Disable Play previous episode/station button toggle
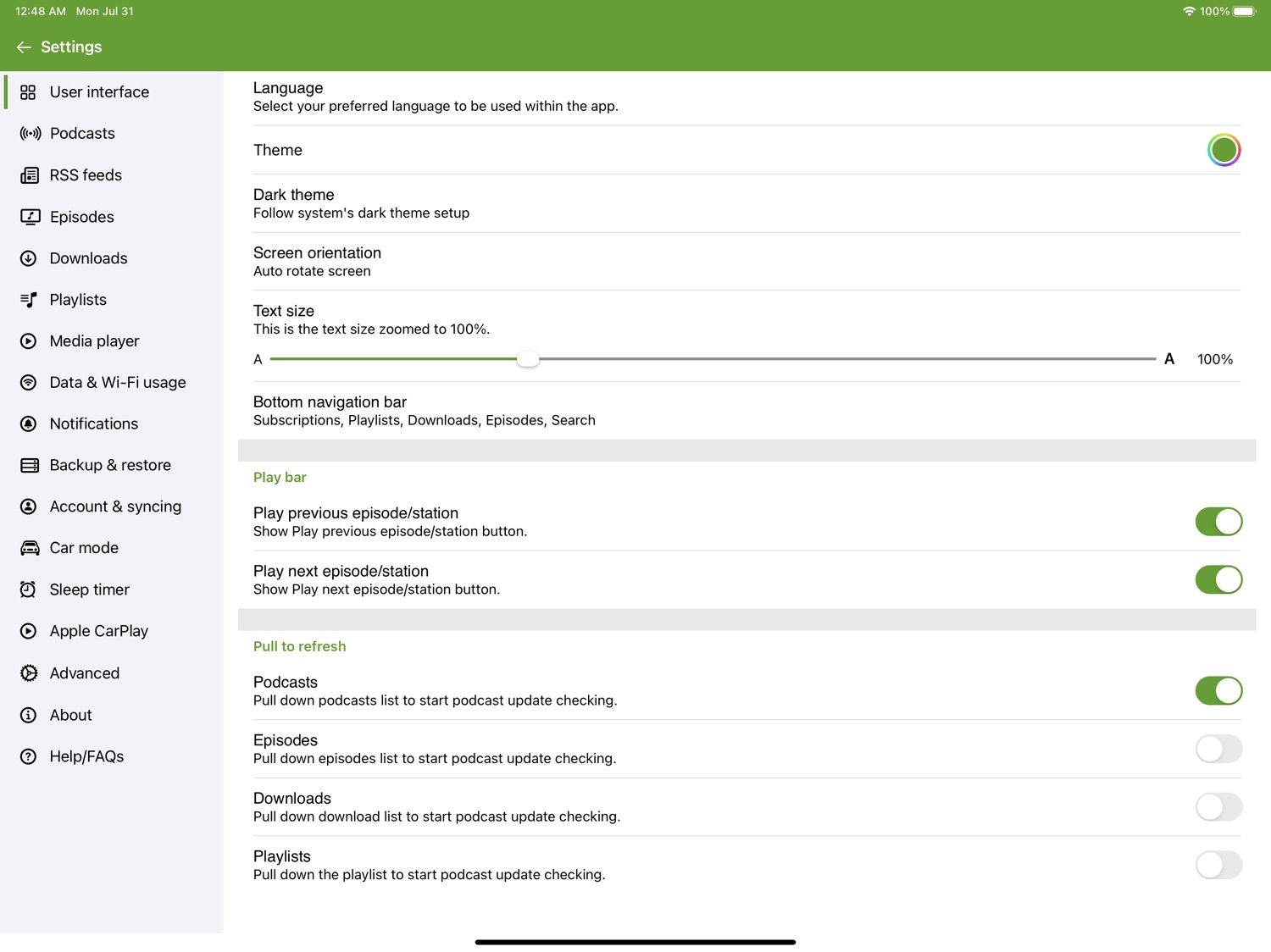1271x952 pixels. pos(1218,522)
